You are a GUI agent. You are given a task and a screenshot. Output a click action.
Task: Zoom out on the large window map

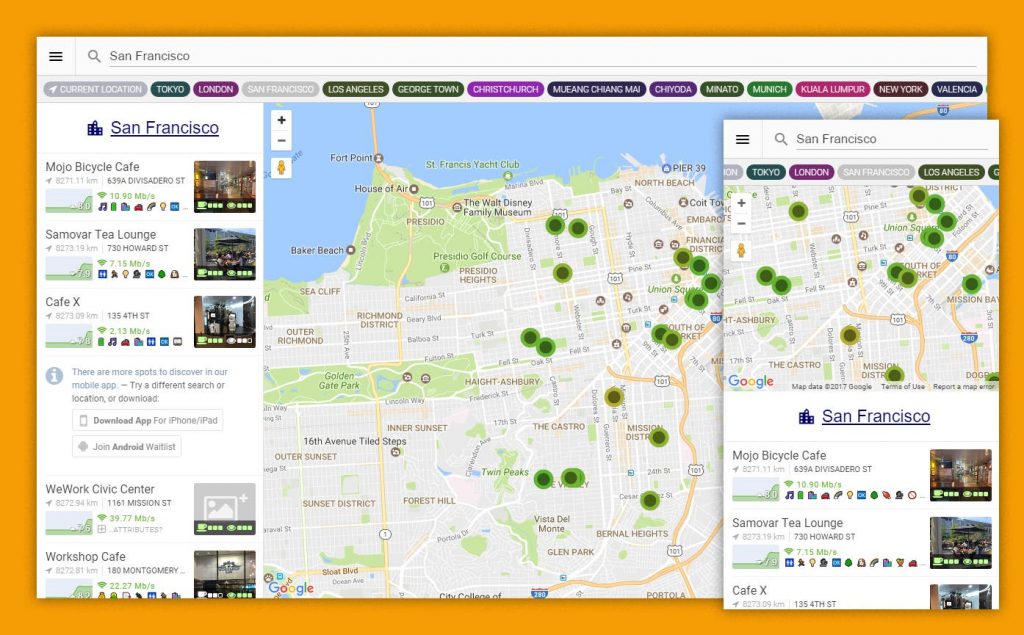[281, 140]
